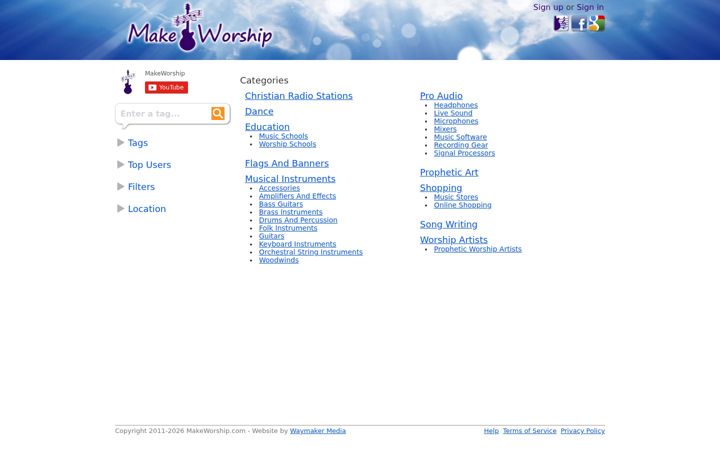Open the Flags And Banners category
This screenshot has height=450, width=720.
click(287, 163)
